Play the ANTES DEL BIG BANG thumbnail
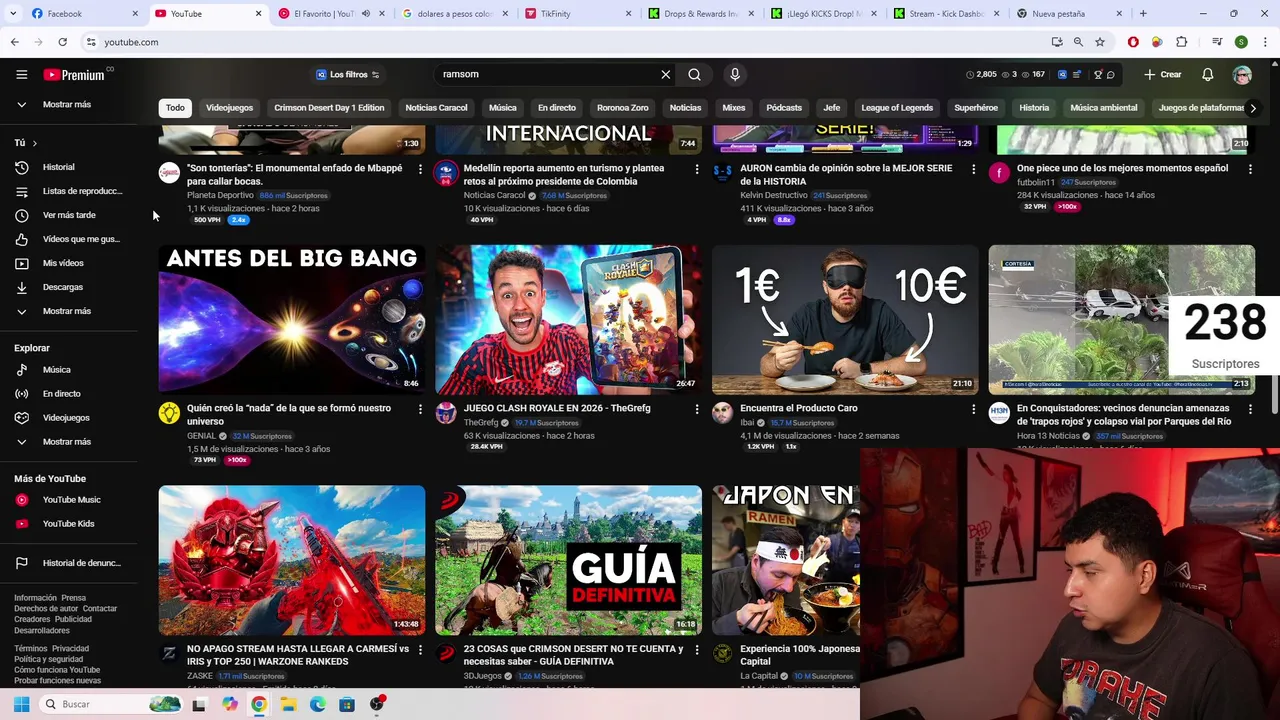The height and width of the screenshot is (720, 1280). (292, 320)
